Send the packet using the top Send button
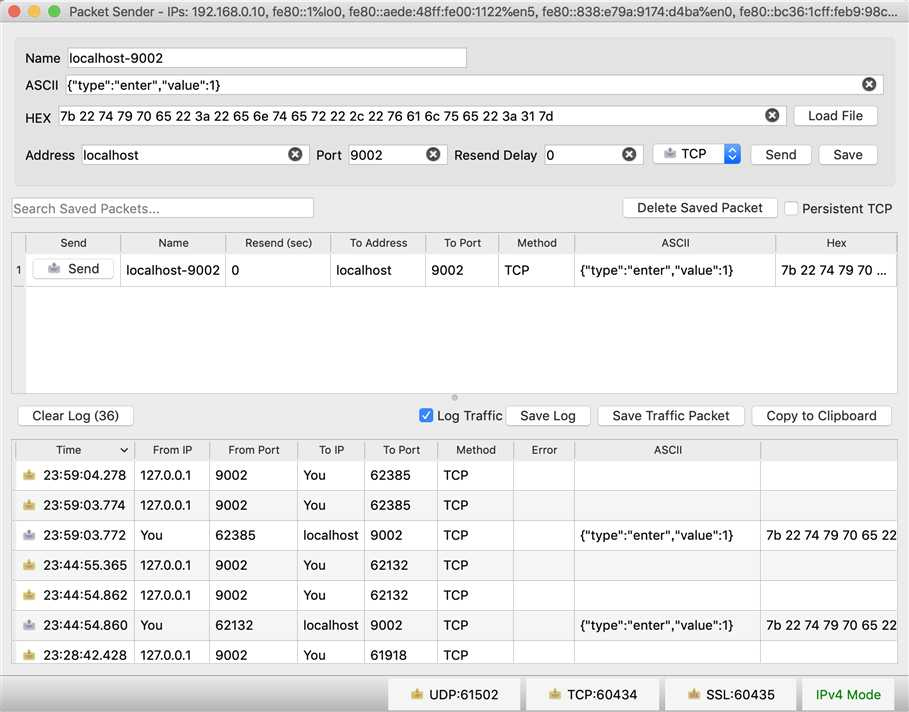 pyautogui.click(x=780, y=155)
